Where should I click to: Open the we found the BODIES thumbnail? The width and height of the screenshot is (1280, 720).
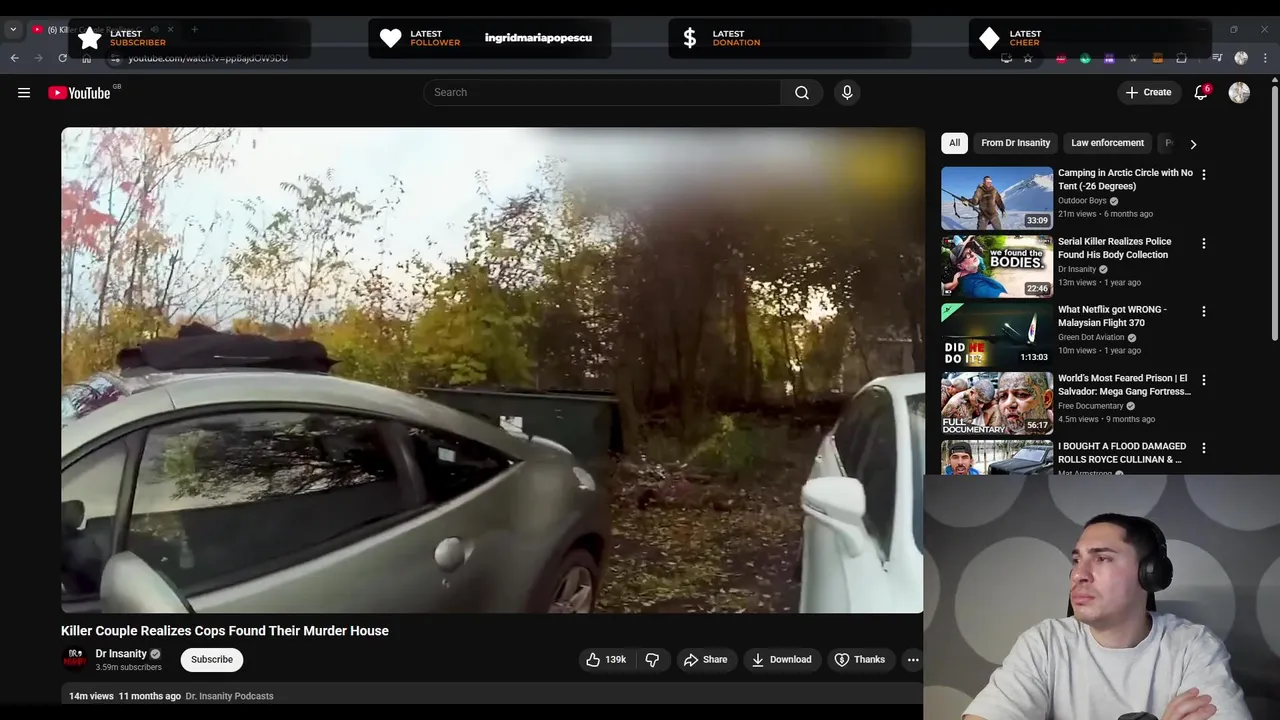(997, 267)
